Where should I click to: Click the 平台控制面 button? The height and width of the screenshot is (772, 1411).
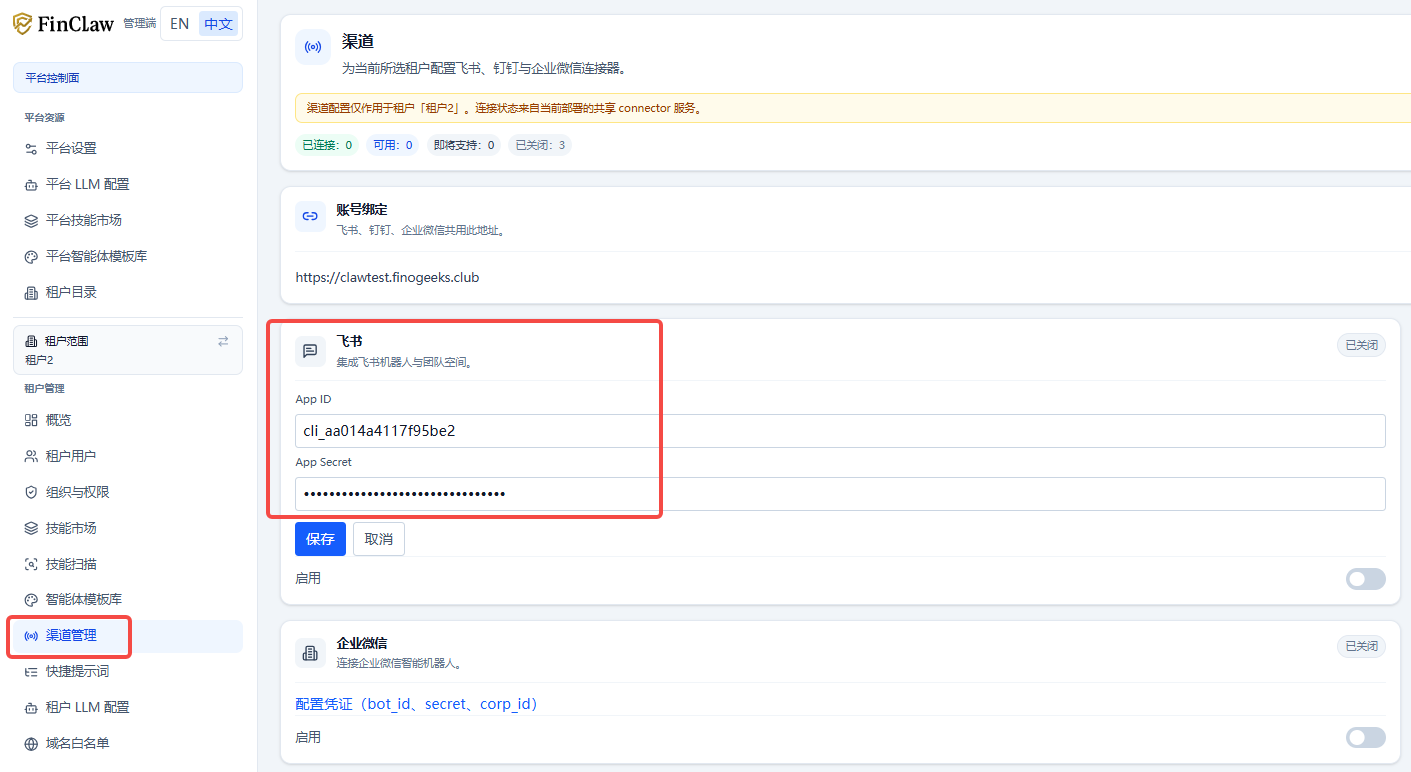coord(128,77)
